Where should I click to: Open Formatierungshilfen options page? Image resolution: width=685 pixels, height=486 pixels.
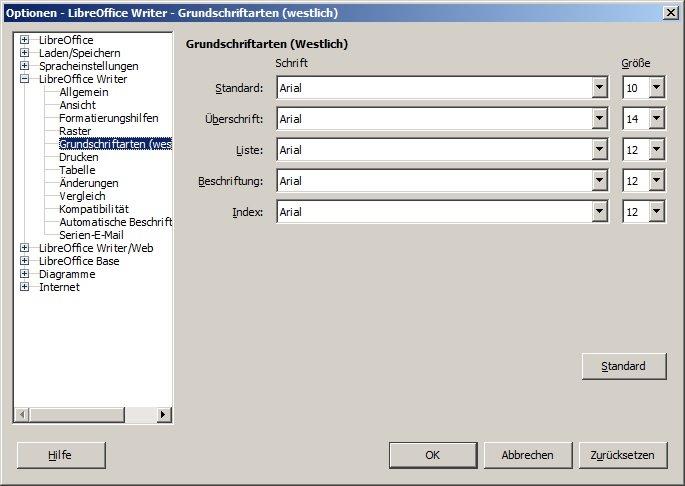click(x=109, y=118)
